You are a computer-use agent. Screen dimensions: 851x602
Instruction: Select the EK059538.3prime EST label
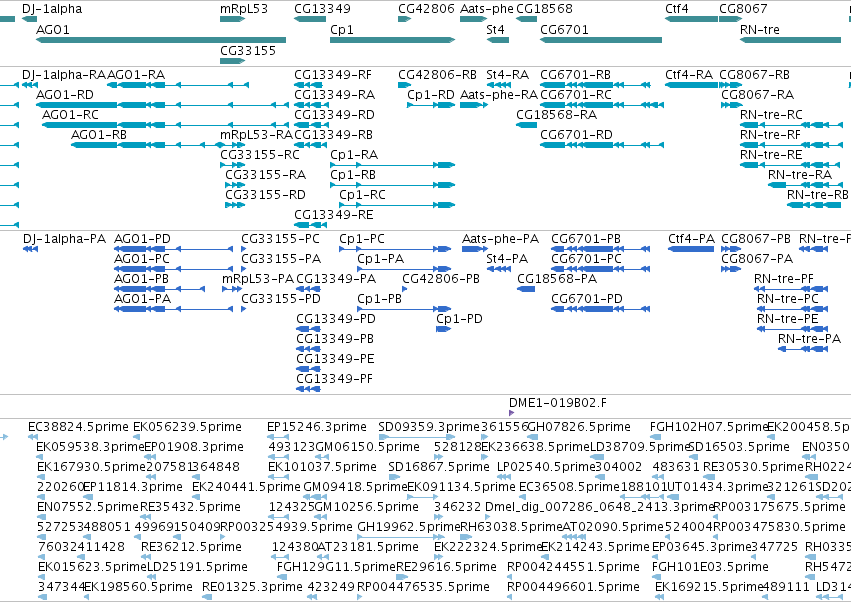(x=90, y=447)
